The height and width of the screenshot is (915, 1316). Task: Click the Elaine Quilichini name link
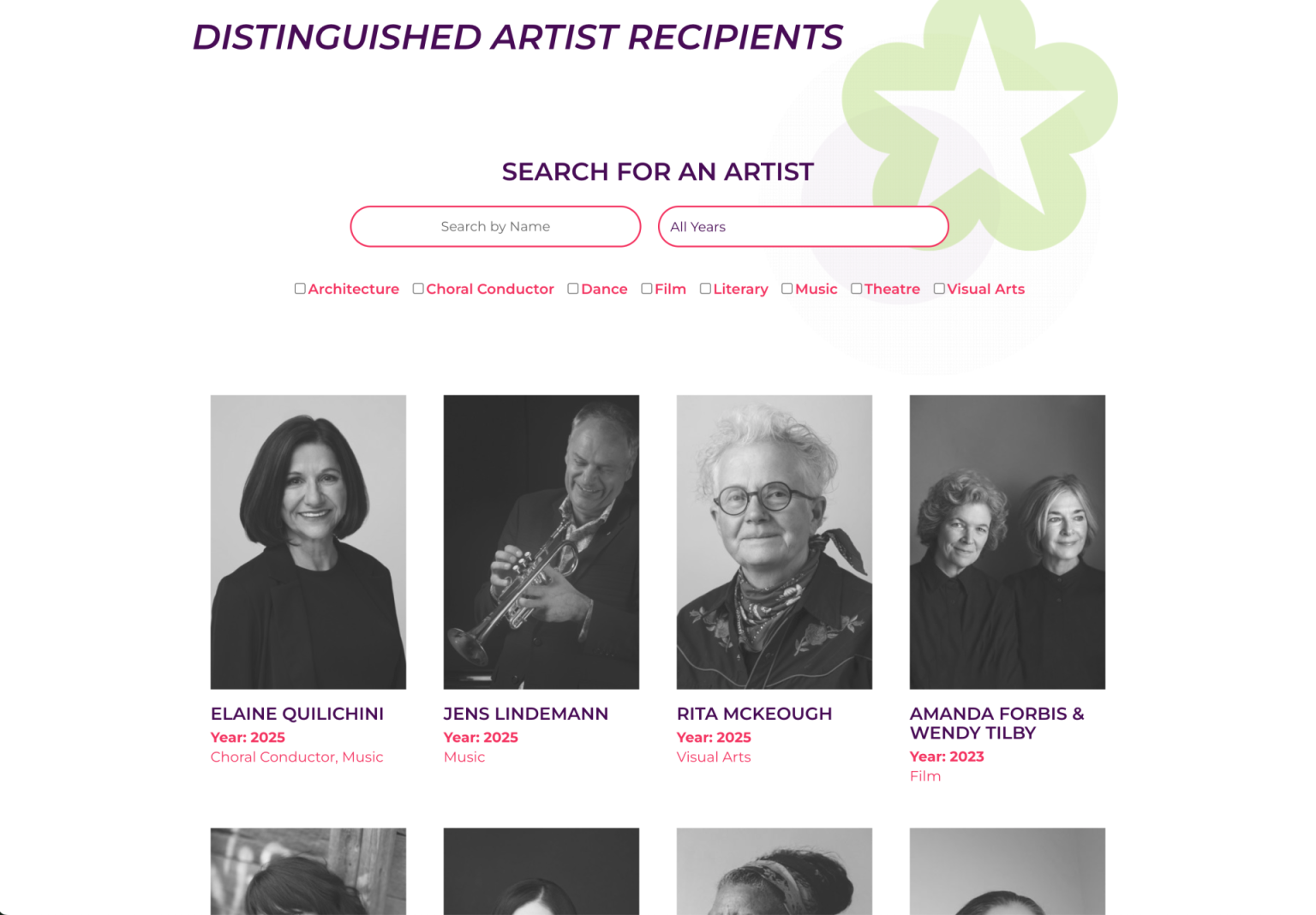(x=297, y=714)
